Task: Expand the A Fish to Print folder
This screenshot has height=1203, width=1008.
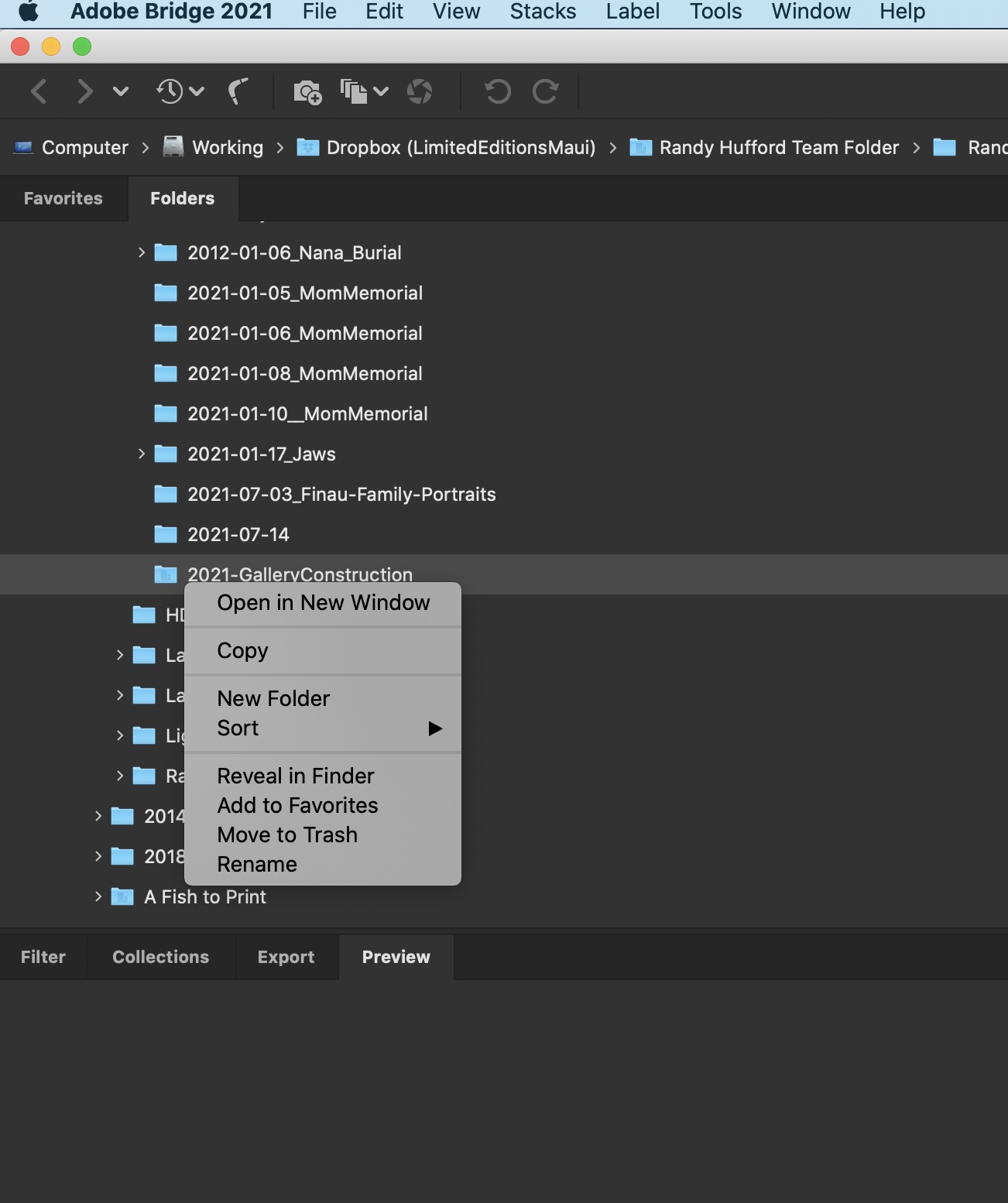Action: (98, 896)
